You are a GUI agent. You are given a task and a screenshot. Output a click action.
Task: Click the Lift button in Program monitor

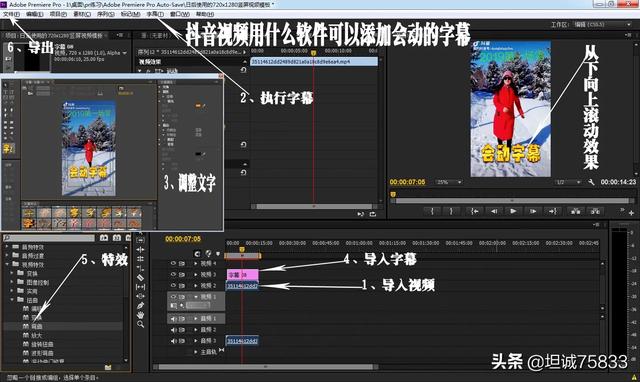click(x=576, y=211)
